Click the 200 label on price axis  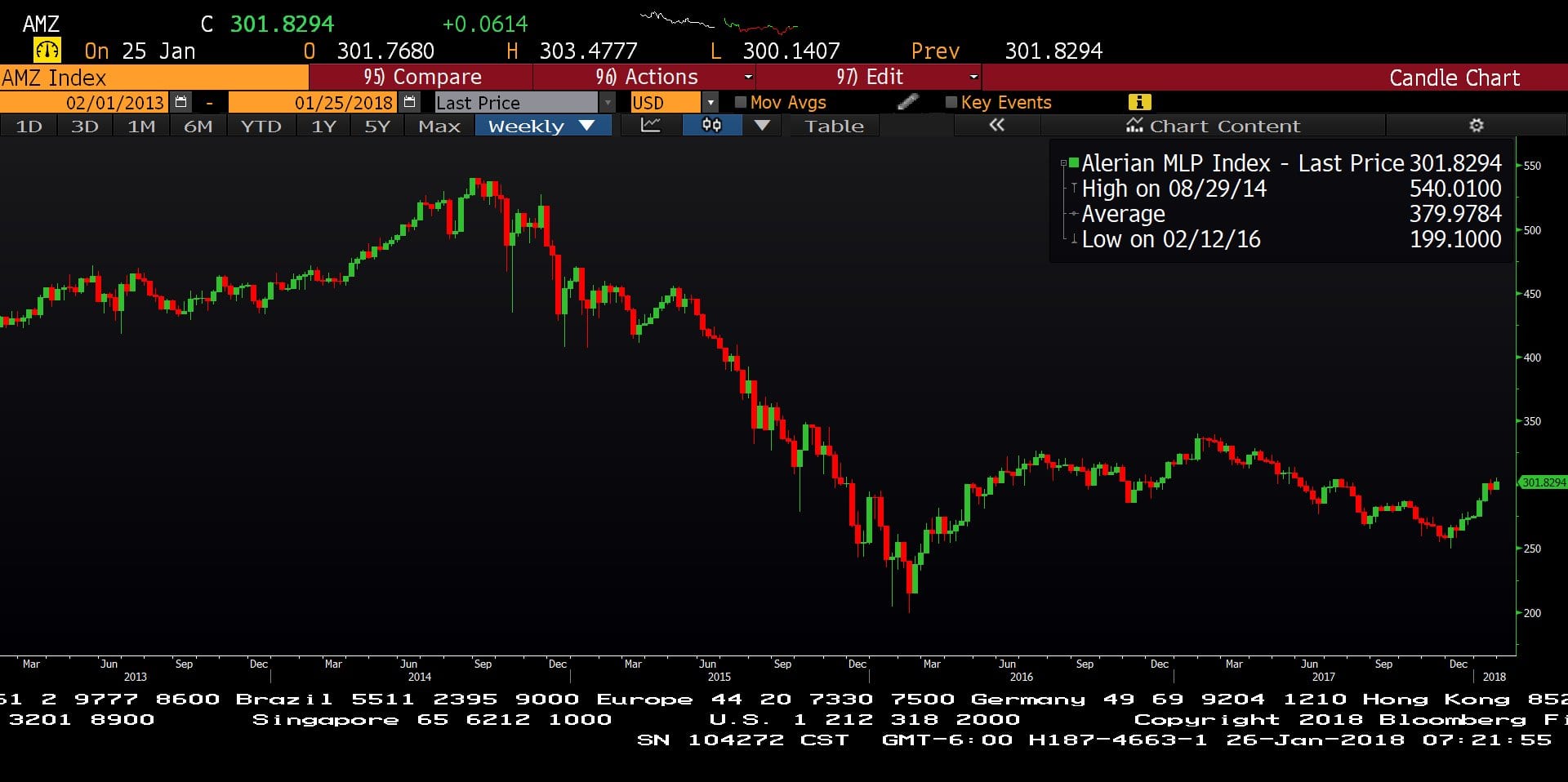coord(1532,613)
